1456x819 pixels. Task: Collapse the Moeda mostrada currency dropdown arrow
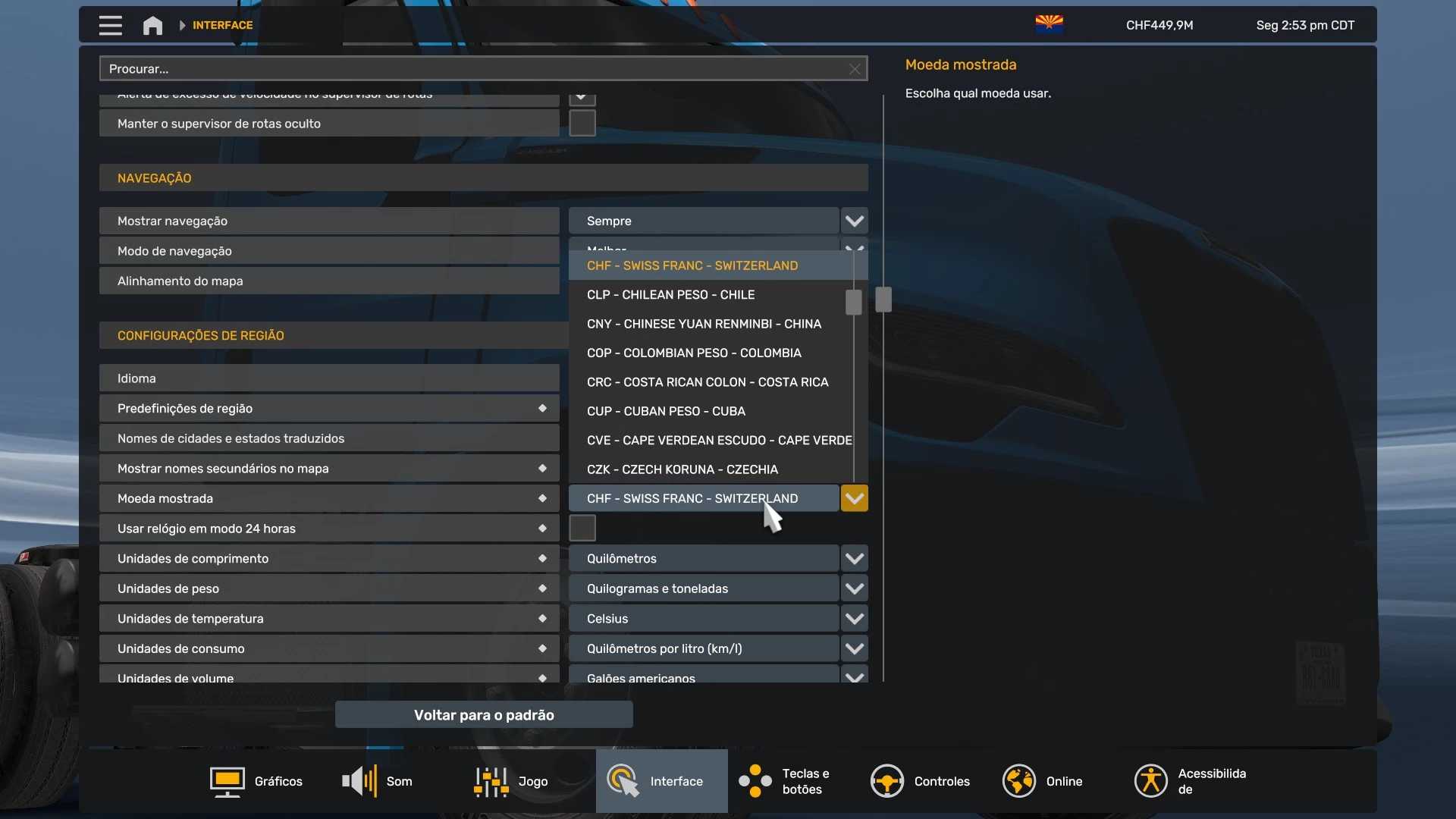click(x=854, y=498)
